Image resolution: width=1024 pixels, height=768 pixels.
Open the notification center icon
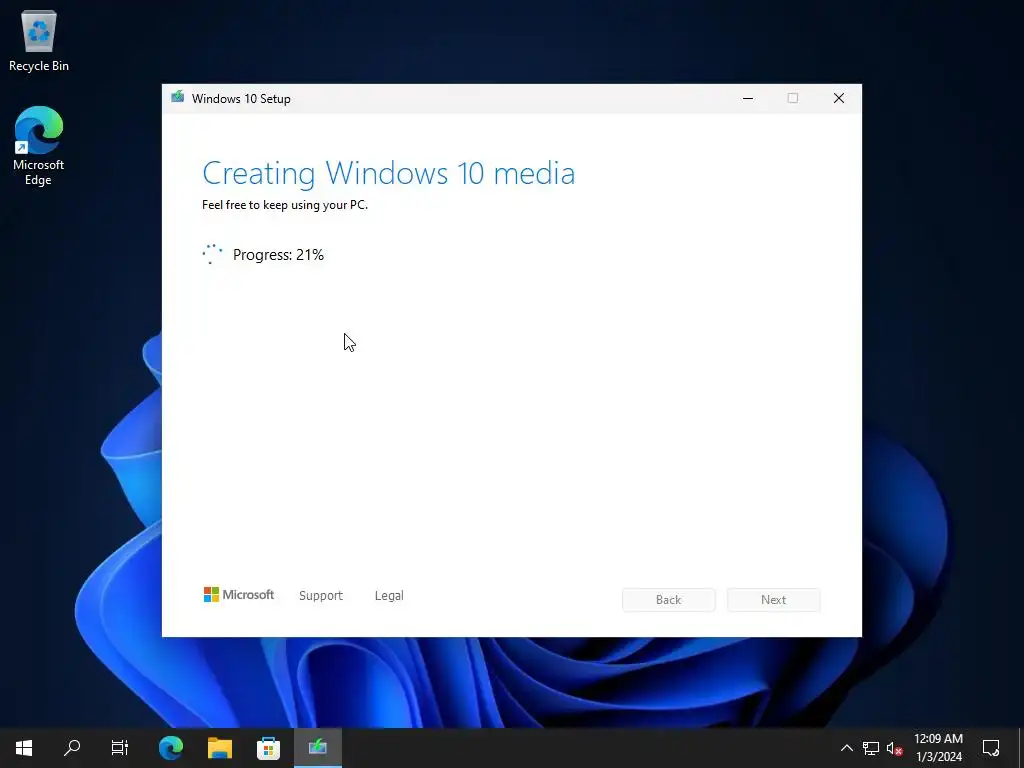[991, 748]
